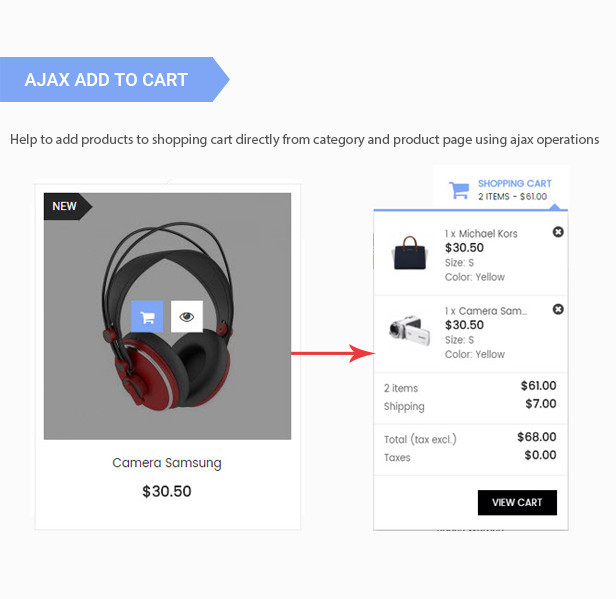Remove Michael Kors item from cart
Viewport: 616px width, 599px height.
click(558, 232)
